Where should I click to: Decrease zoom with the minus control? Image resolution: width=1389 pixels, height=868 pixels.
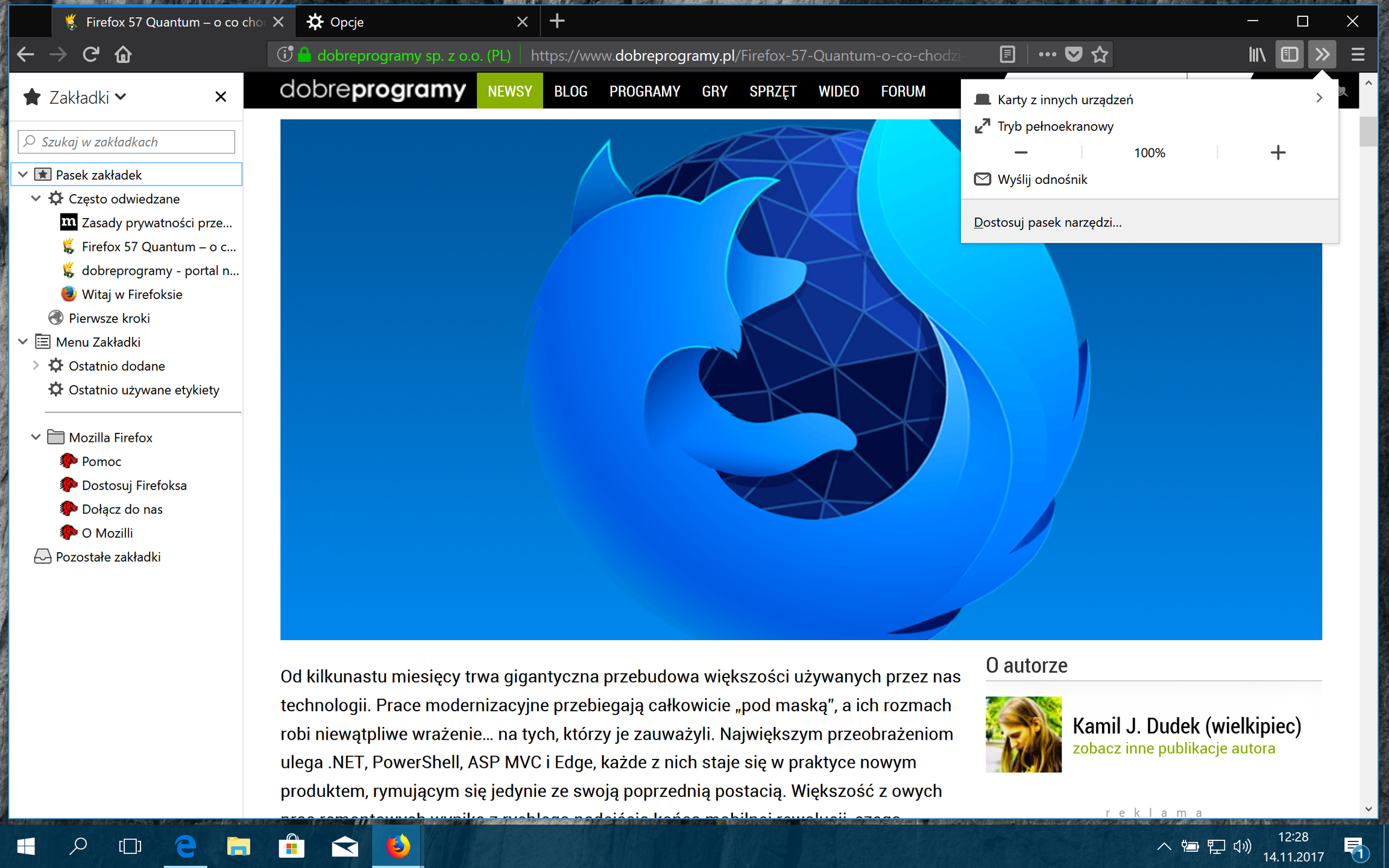point(1020,152)
